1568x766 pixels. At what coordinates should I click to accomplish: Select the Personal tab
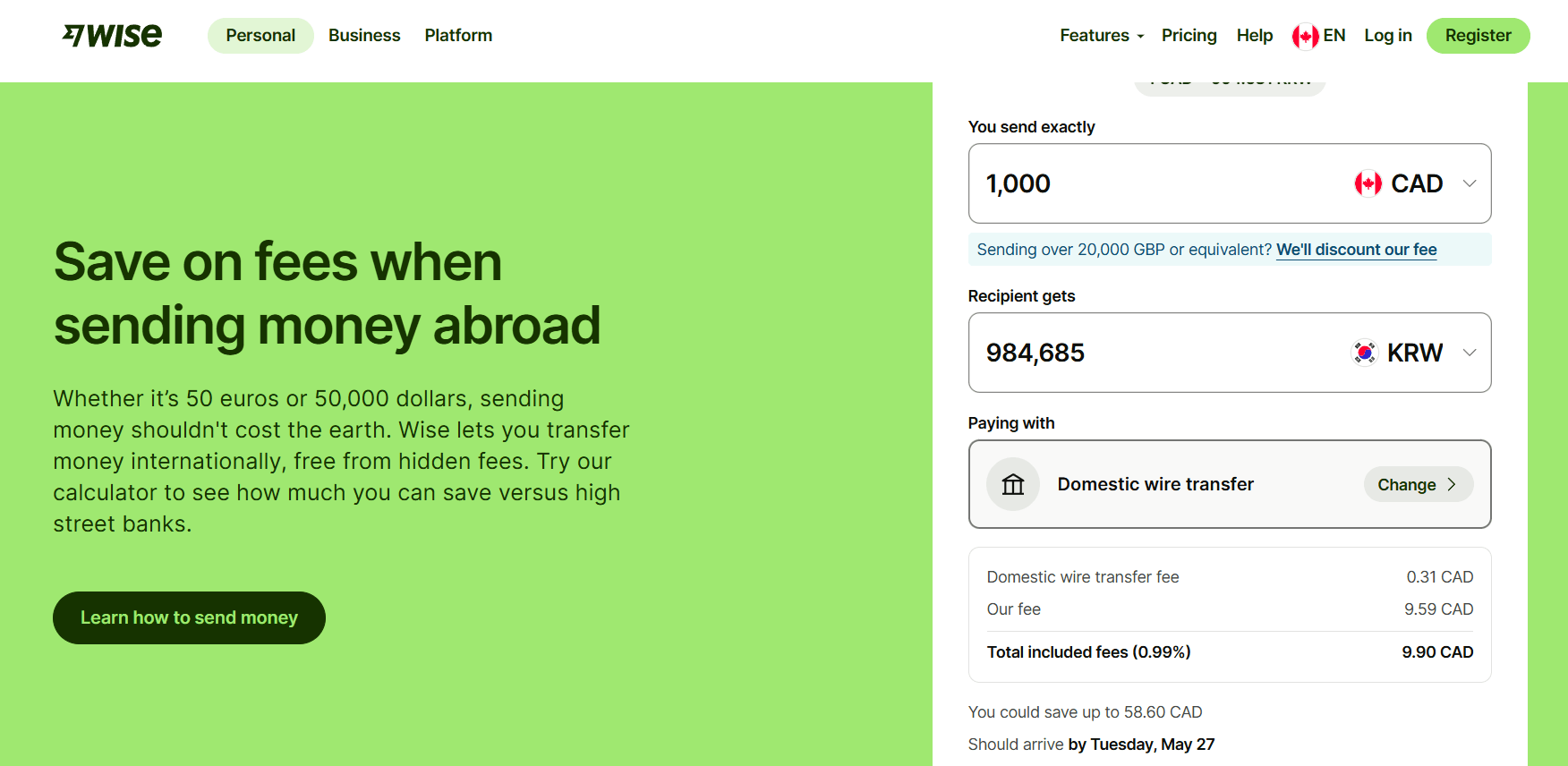click(x=260, y=35)
